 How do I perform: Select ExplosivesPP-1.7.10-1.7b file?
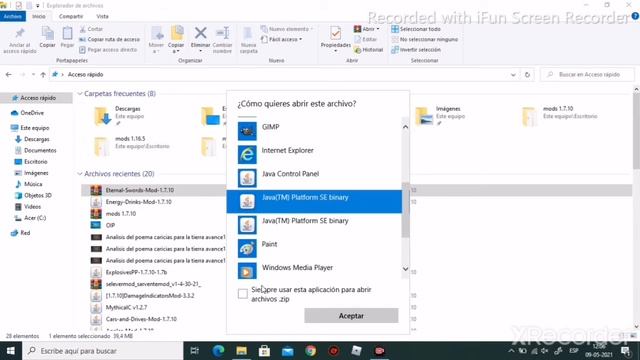(x=136, y=272)
